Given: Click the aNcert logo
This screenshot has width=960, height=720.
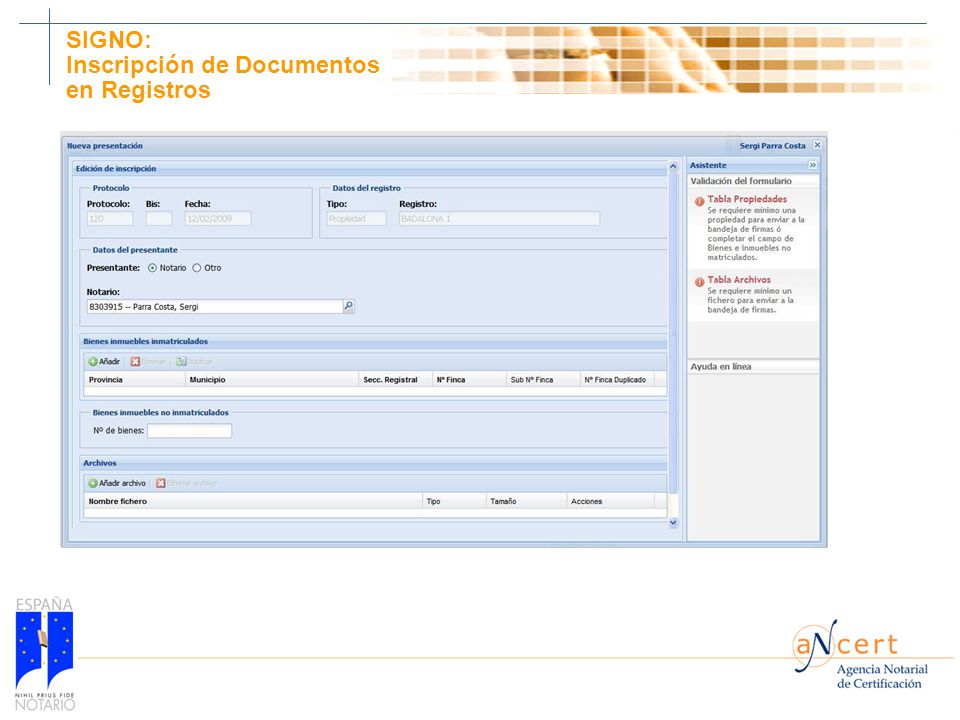Looking at the screenshot, I should click(x=861, y=654).
